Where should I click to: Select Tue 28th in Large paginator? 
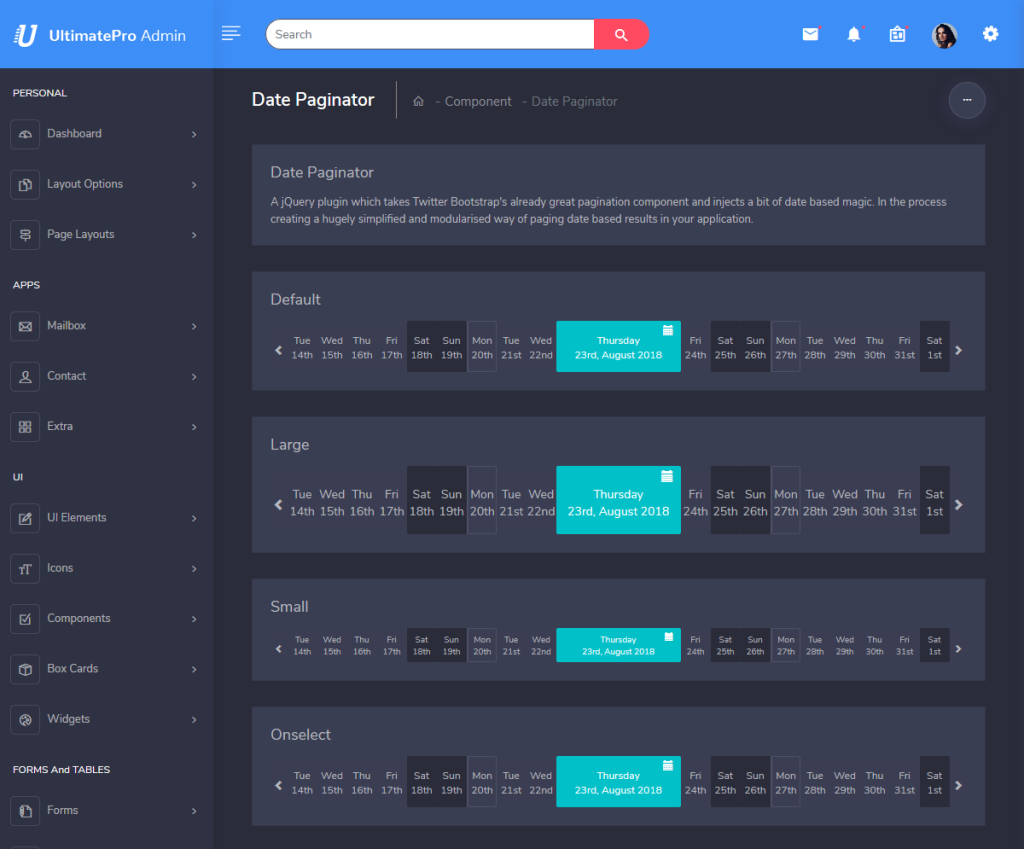[815, 502]
